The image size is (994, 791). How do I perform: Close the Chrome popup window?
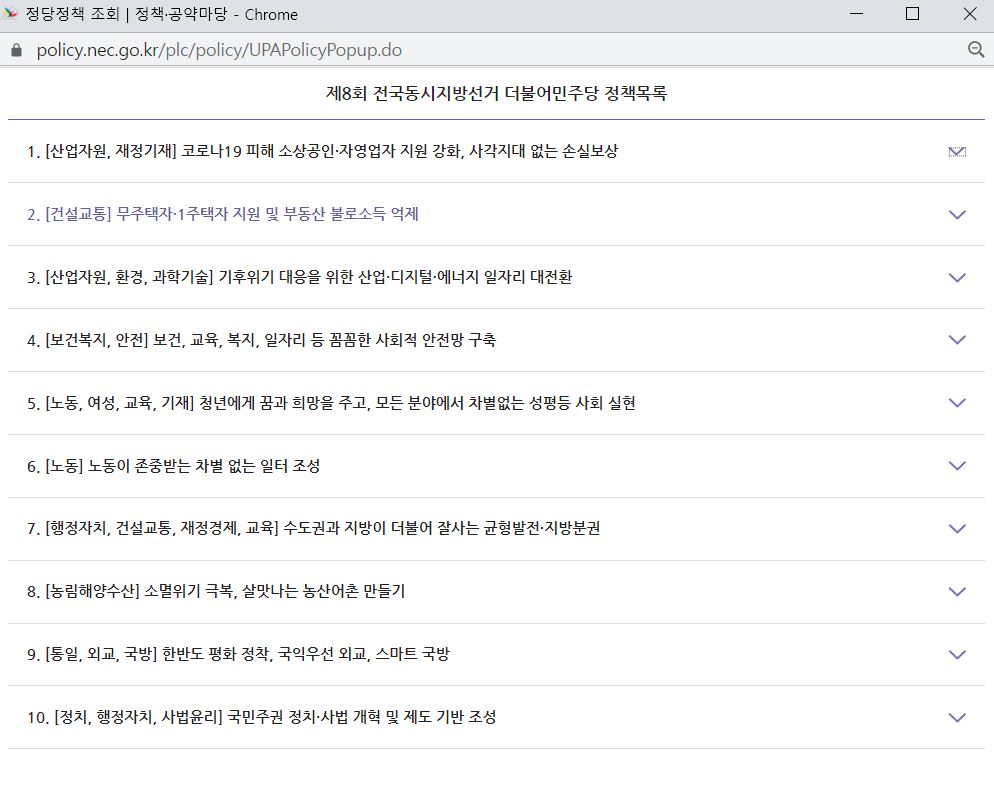[970, 14]
